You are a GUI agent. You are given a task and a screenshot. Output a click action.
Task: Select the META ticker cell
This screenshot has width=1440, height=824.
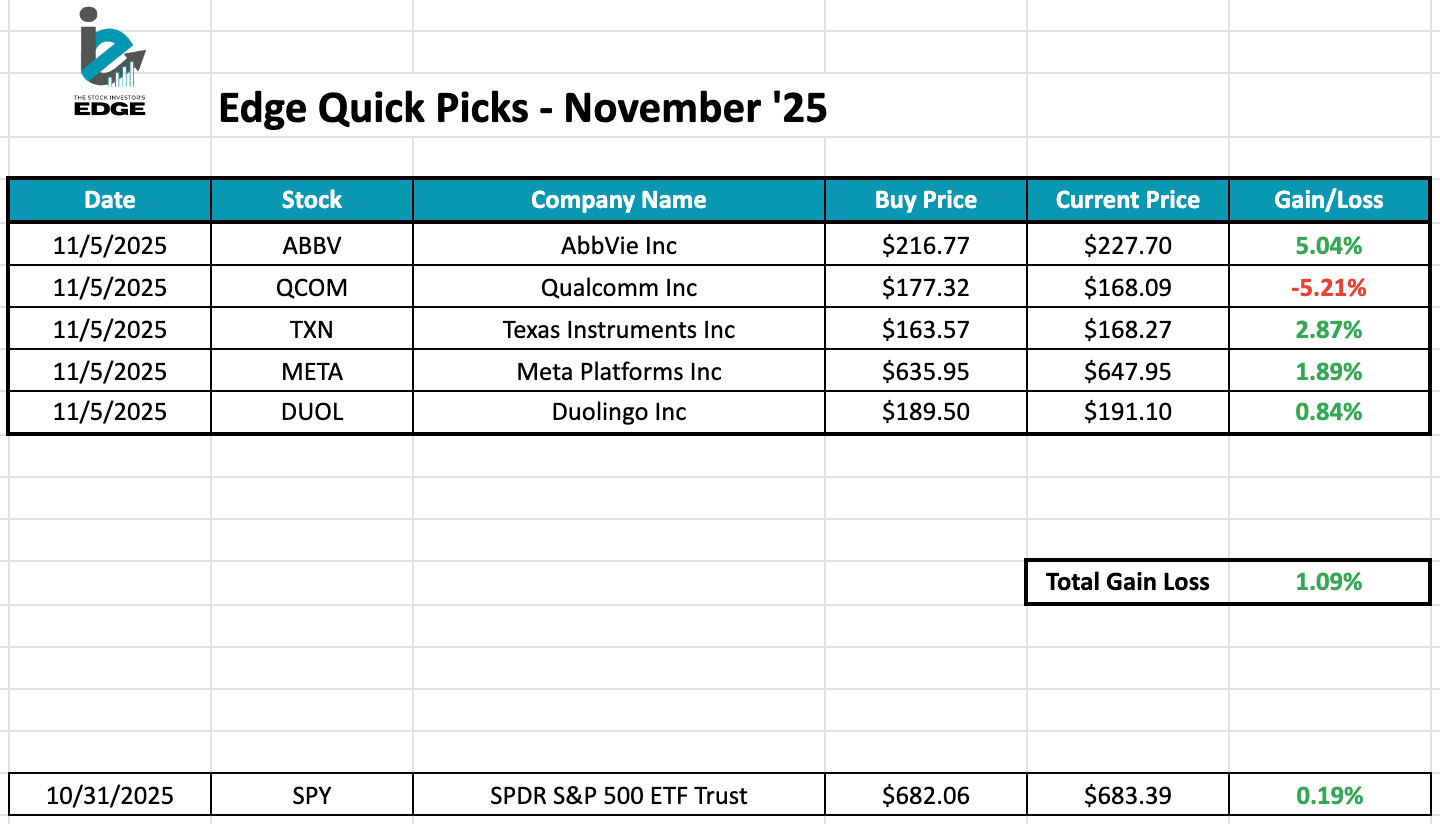(x=312, y=372)
